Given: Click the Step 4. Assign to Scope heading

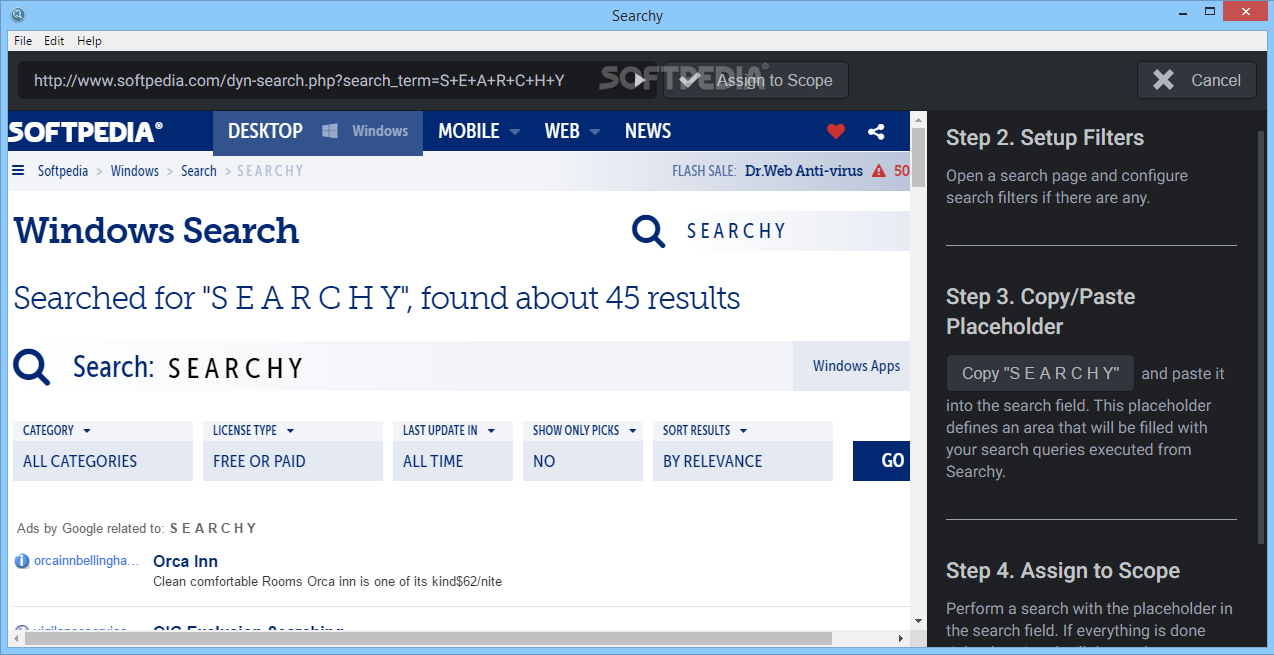Looking at the screenshot, I should [1063, 571].
